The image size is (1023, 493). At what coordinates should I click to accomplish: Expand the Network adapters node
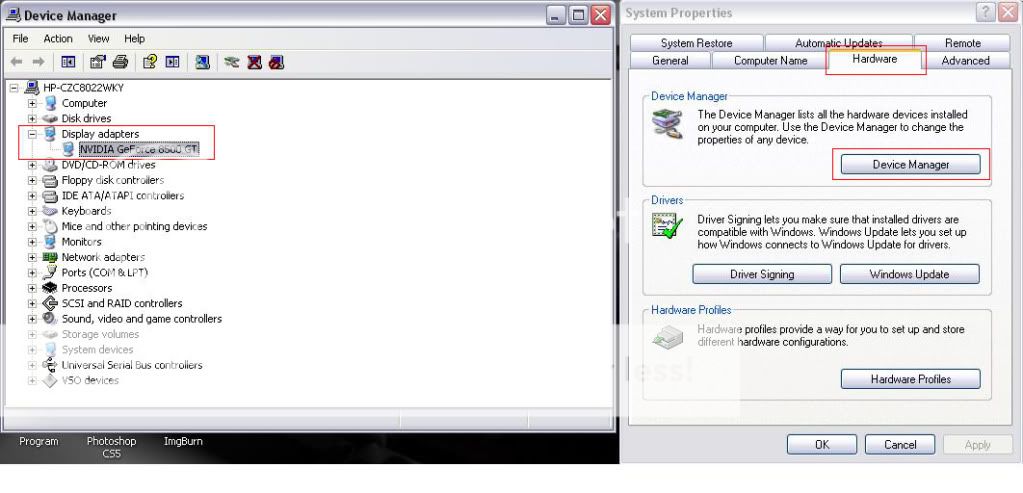(32, 257)
